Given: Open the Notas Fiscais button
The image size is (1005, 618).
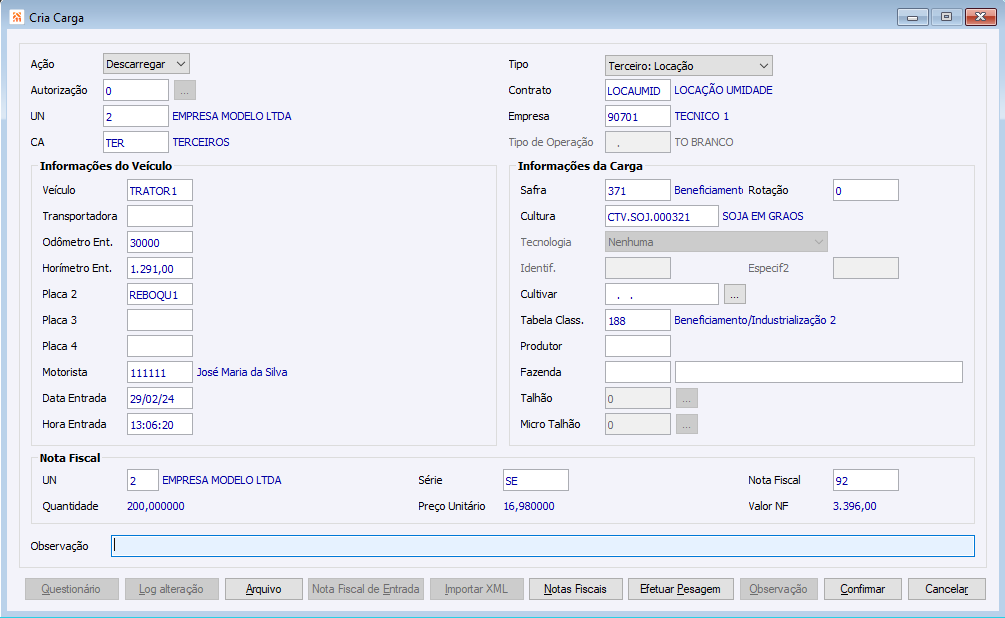Looking at the screenshot, I should 576,589.
